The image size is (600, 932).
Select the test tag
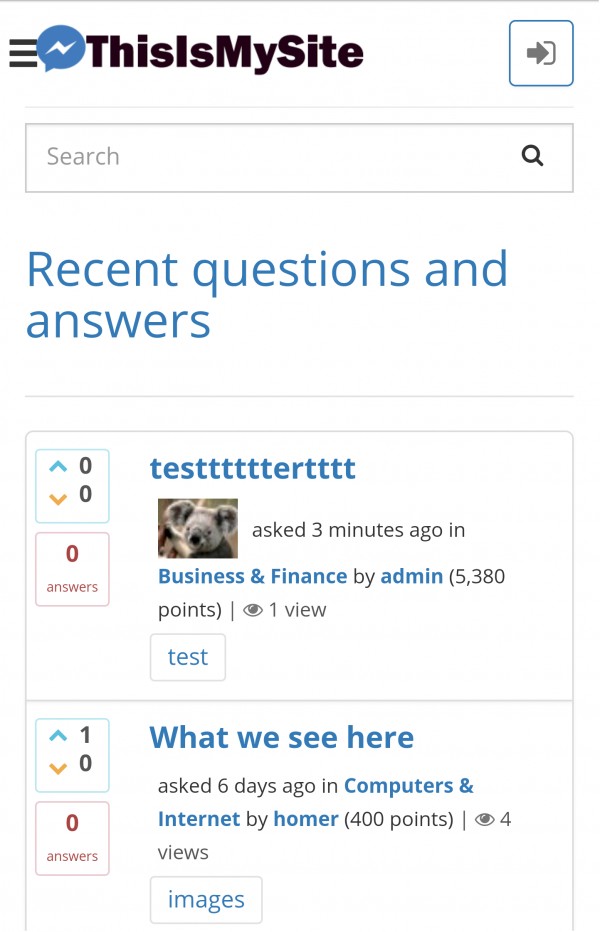(x=188, y=657)
